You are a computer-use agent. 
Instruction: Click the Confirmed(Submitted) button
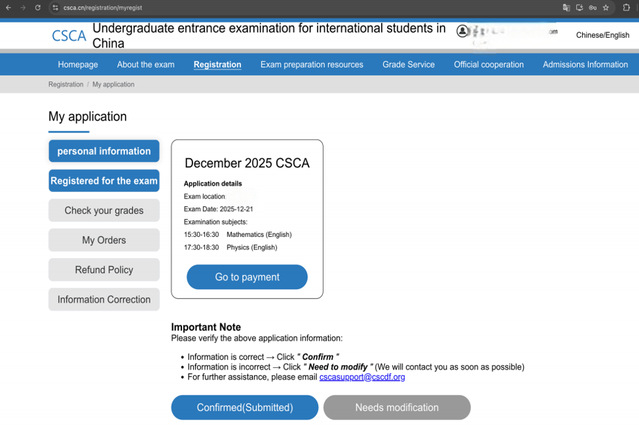click(x=244, y=407)
